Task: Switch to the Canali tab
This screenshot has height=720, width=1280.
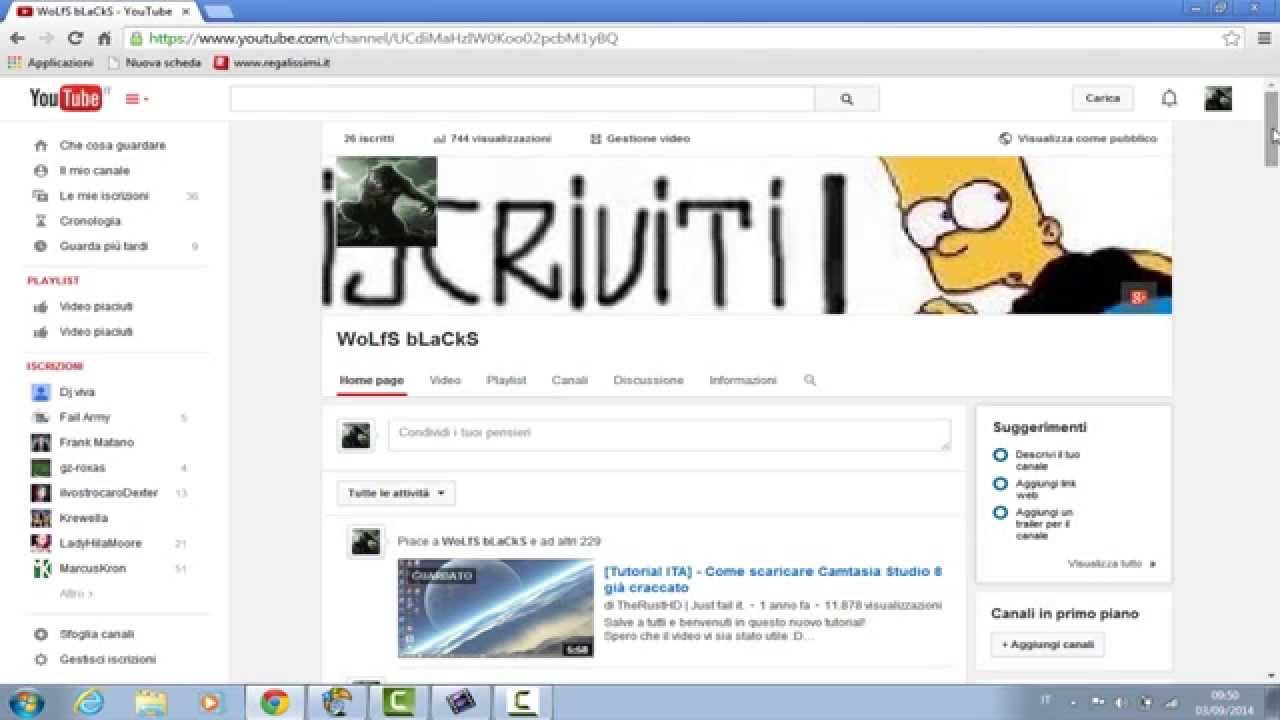Action: pyautogui.click(x=570, y=380)
